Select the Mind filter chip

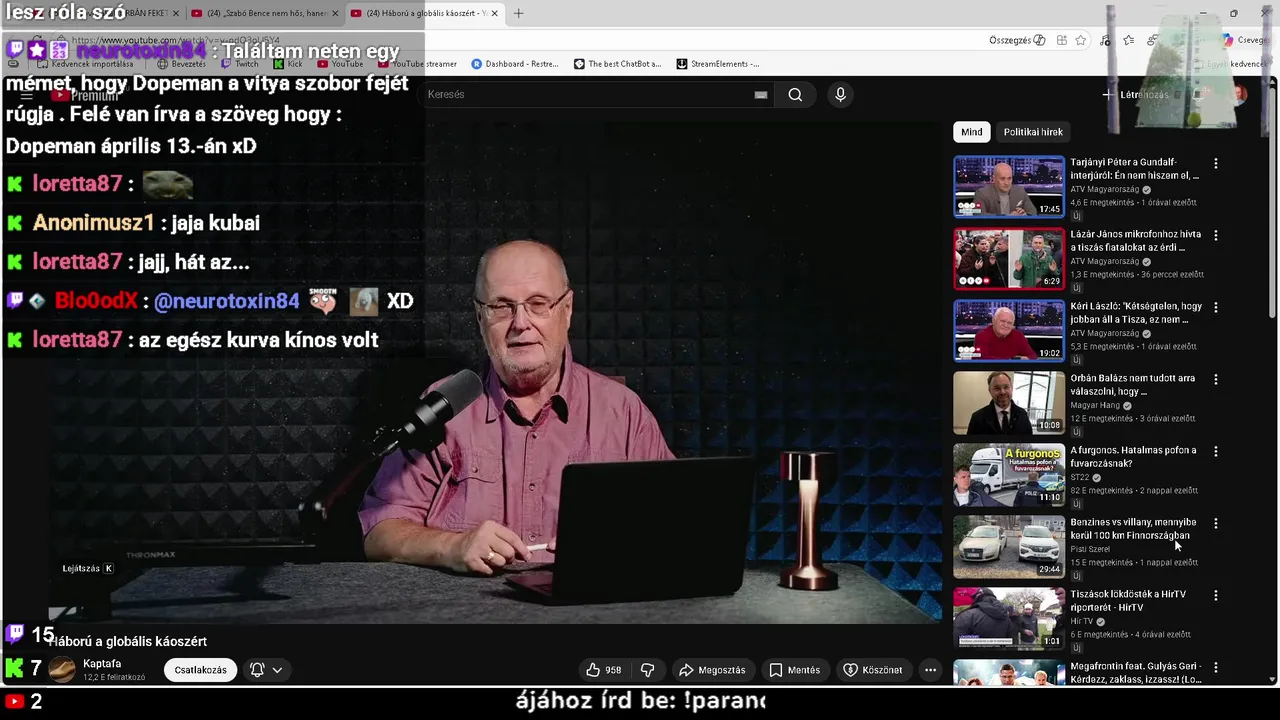pos(972,132)
